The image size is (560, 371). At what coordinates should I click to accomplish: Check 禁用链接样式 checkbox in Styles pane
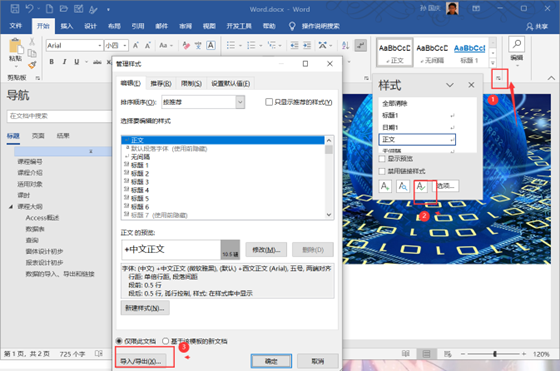(x=382, y=171)
